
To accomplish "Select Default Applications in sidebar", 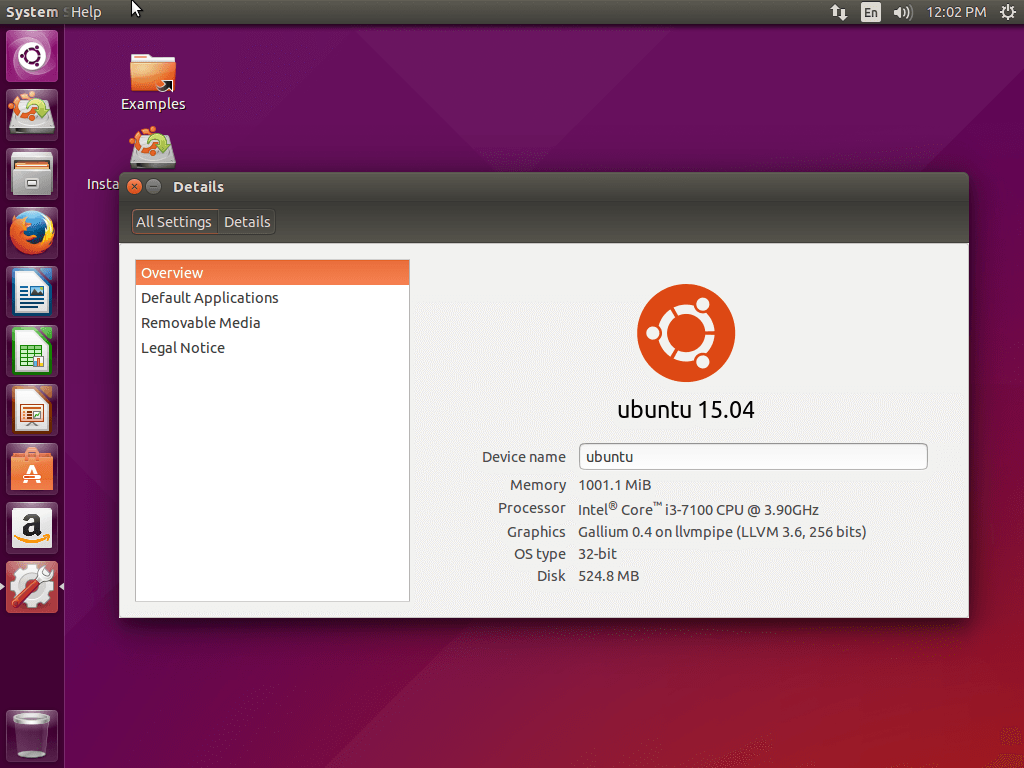I will pos(272,298).
